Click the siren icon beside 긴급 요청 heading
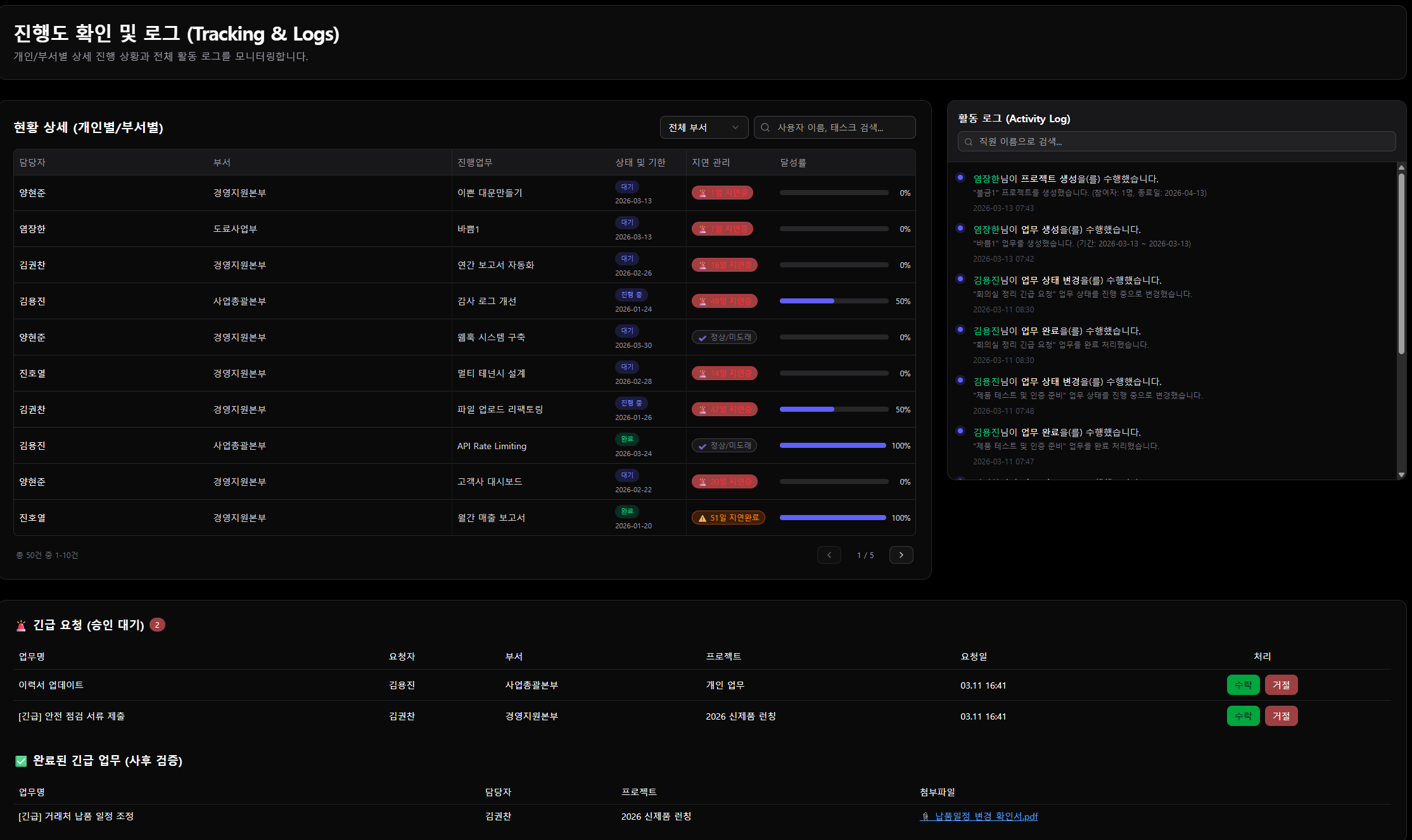Viewport: 1412px width, 840px height. 21,626
